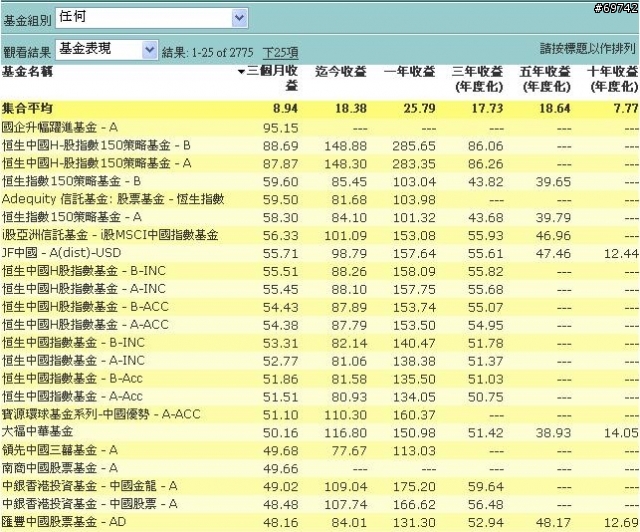Click average three-month value 8.94
Screen dimensions: 640x532
pyautogui.click(x=285, y=109)
